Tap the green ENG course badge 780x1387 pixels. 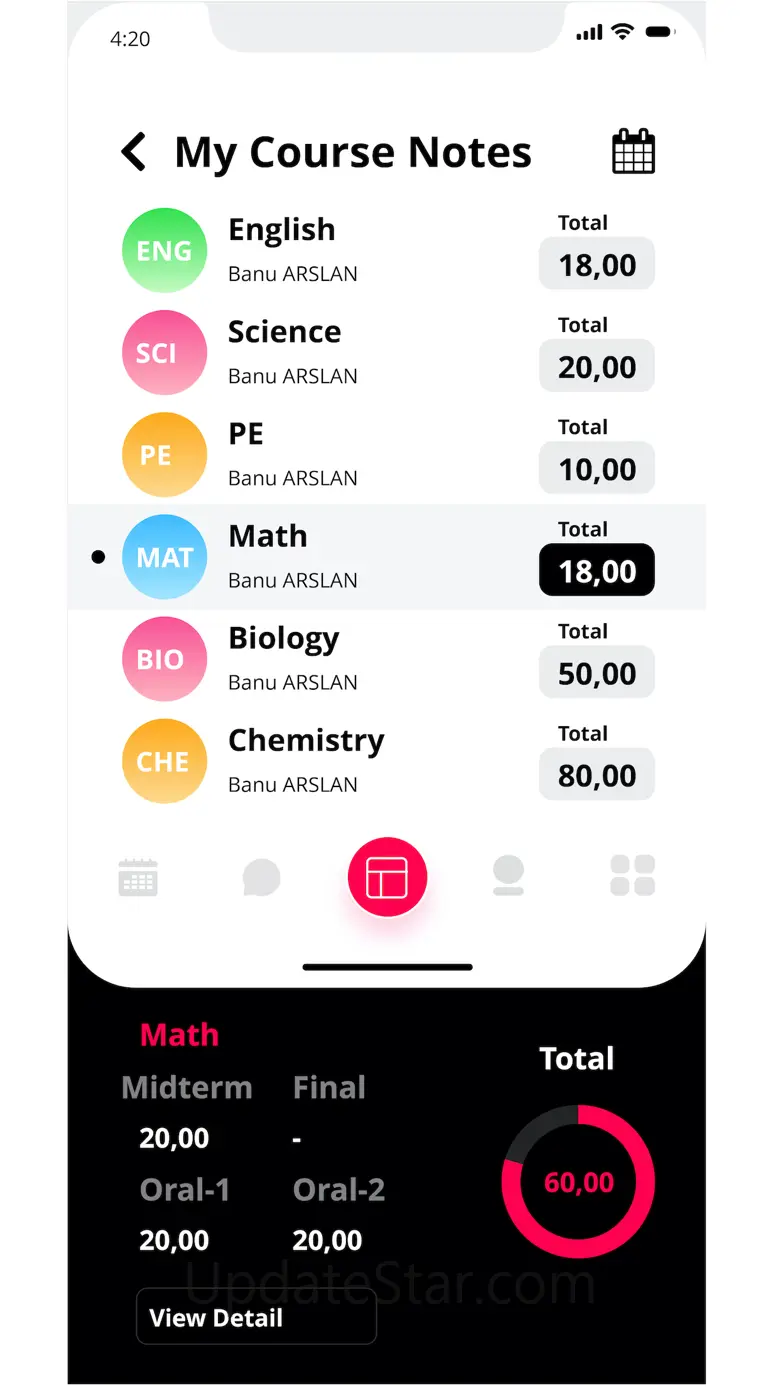click(164, 251)
